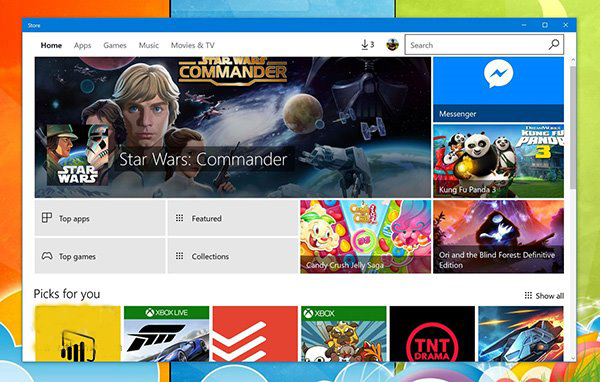600x382 pixels.
Task: Open the red Todoist app tile
Action: [x=255, y=333]
